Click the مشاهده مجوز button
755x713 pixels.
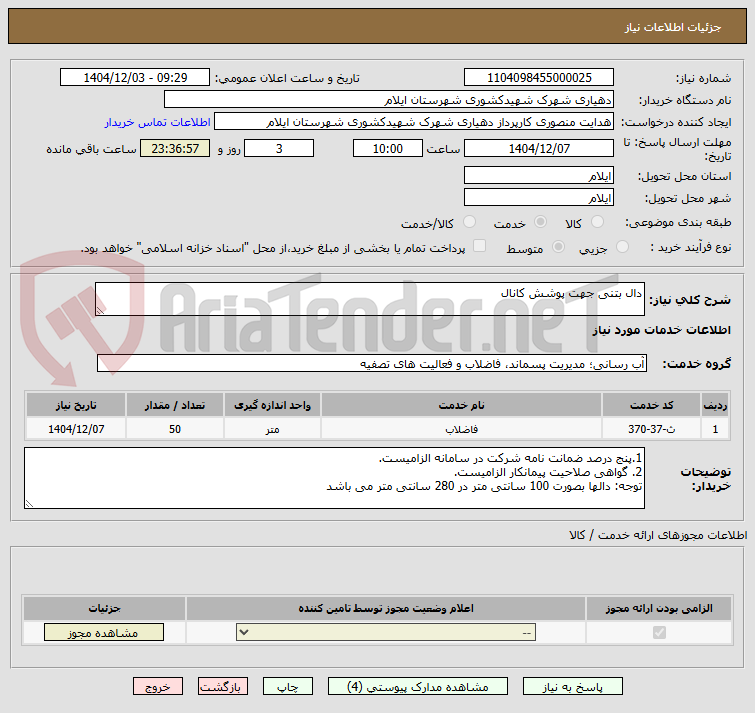pyautogui.click(x=104, y=633)
